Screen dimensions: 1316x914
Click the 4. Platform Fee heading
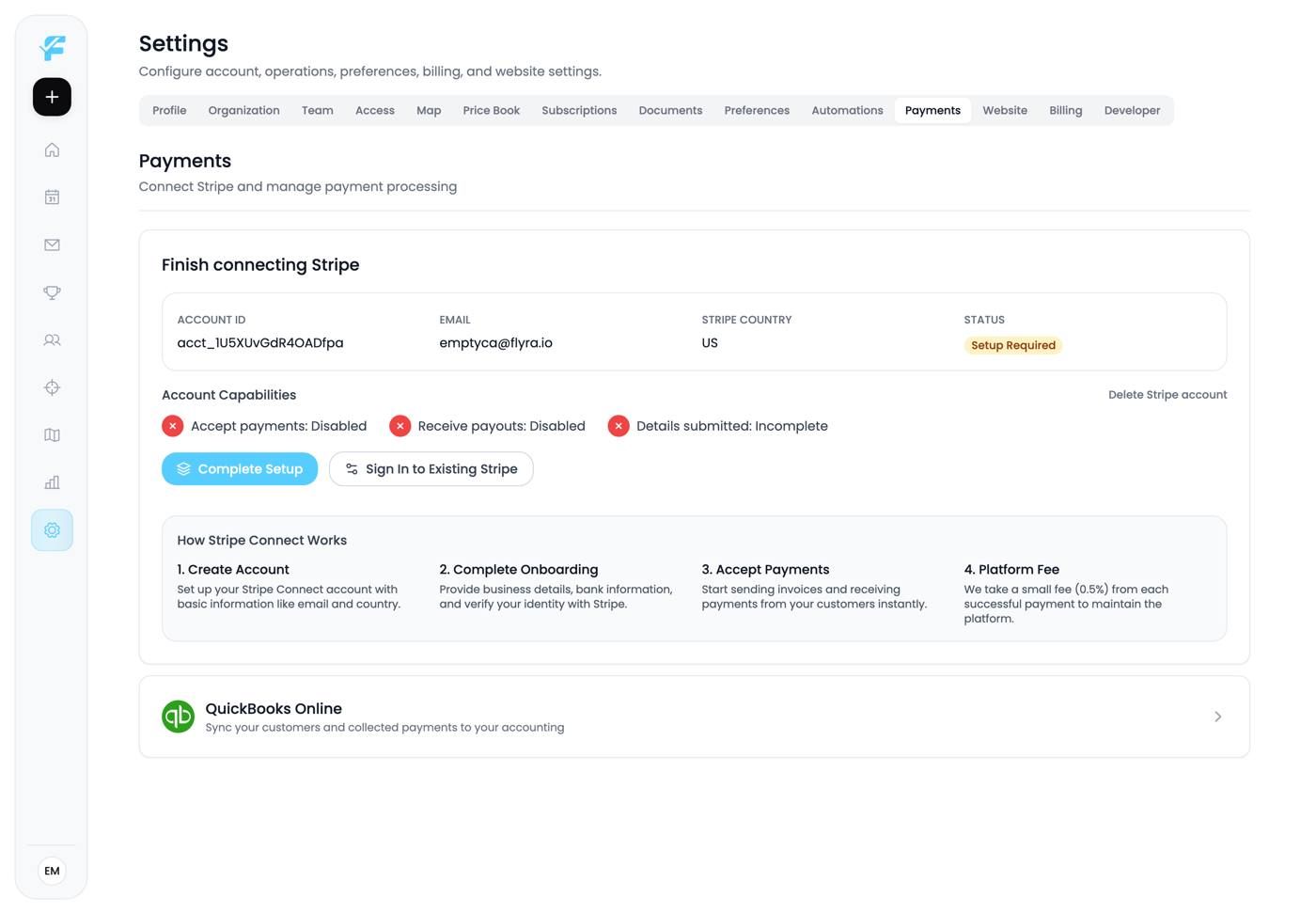tap(1011, 570)
